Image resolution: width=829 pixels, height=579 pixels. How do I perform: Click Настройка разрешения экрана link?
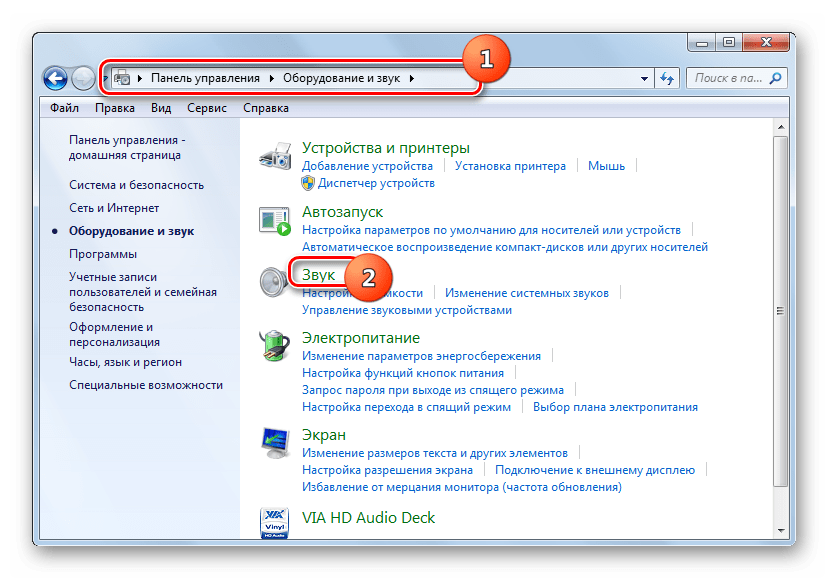click(387, 470)
